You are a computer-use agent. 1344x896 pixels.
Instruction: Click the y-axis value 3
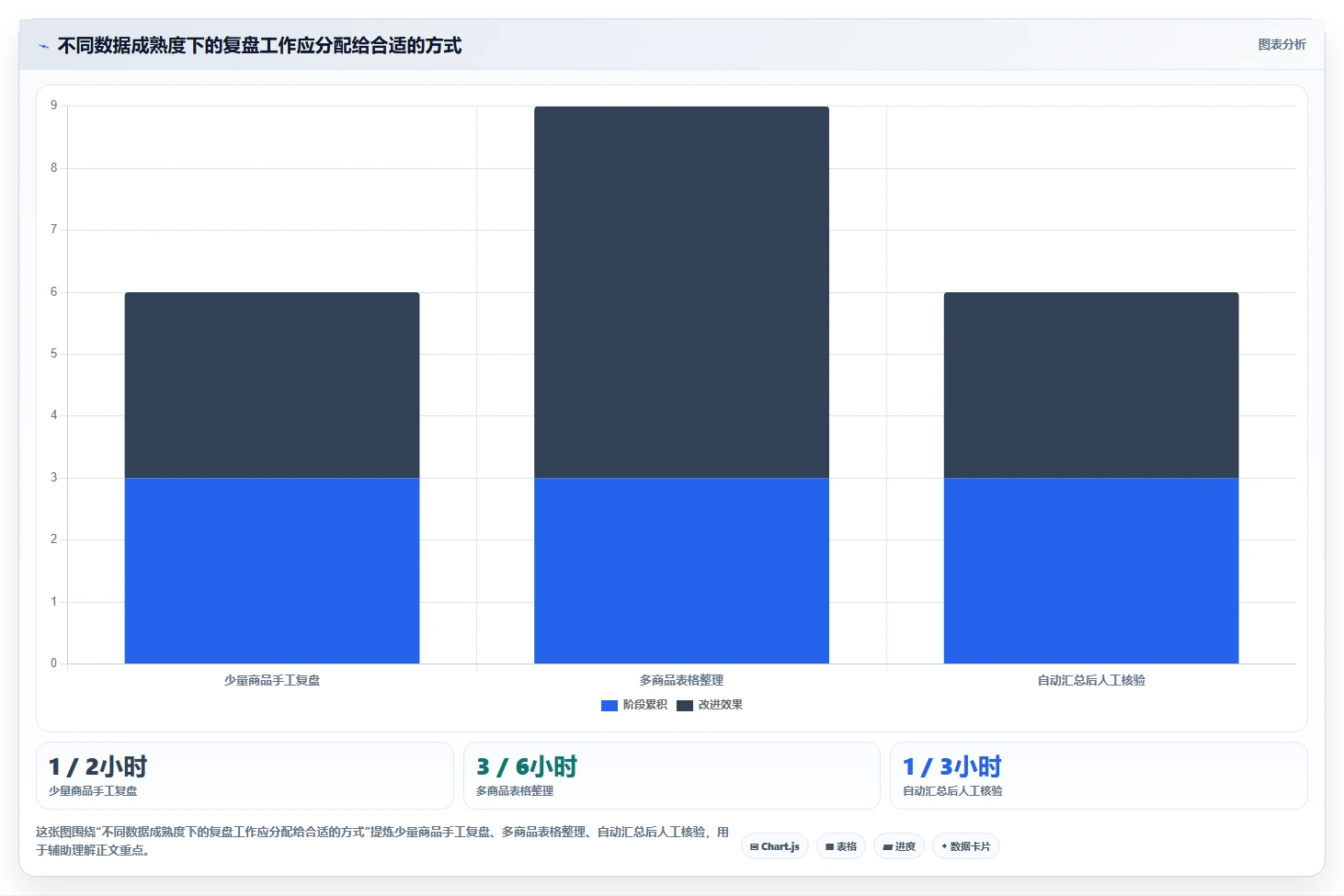click(x=53, y=478)
